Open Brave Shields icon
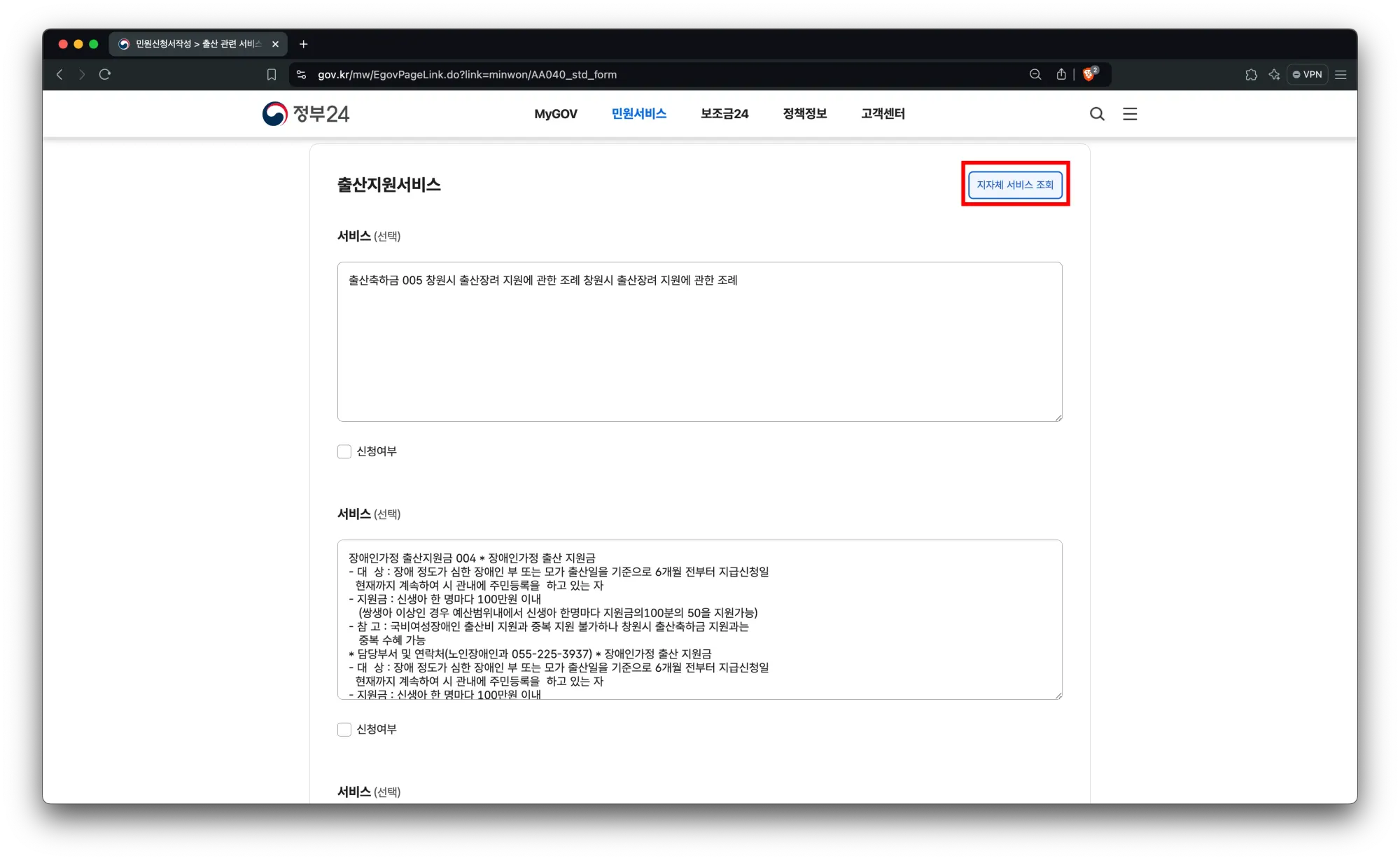This screenshot has height=860, width=1400. point(1090,74)
